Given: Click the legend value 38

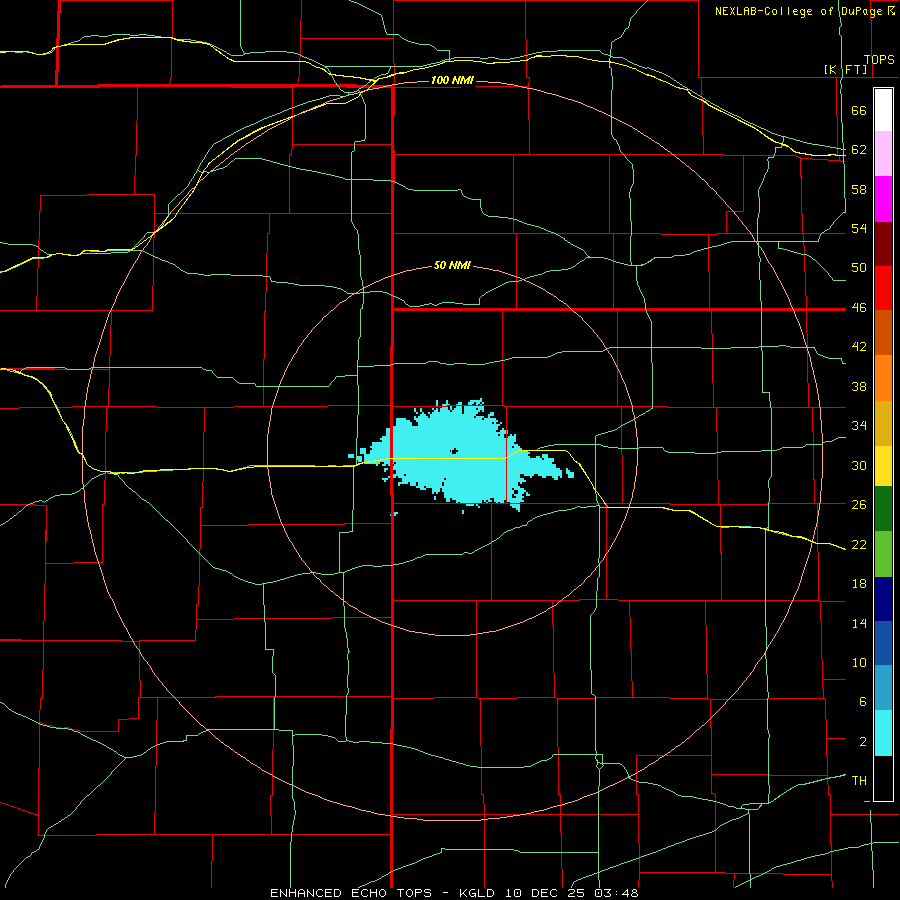Looking at the screenshot, I should [859, 386].
